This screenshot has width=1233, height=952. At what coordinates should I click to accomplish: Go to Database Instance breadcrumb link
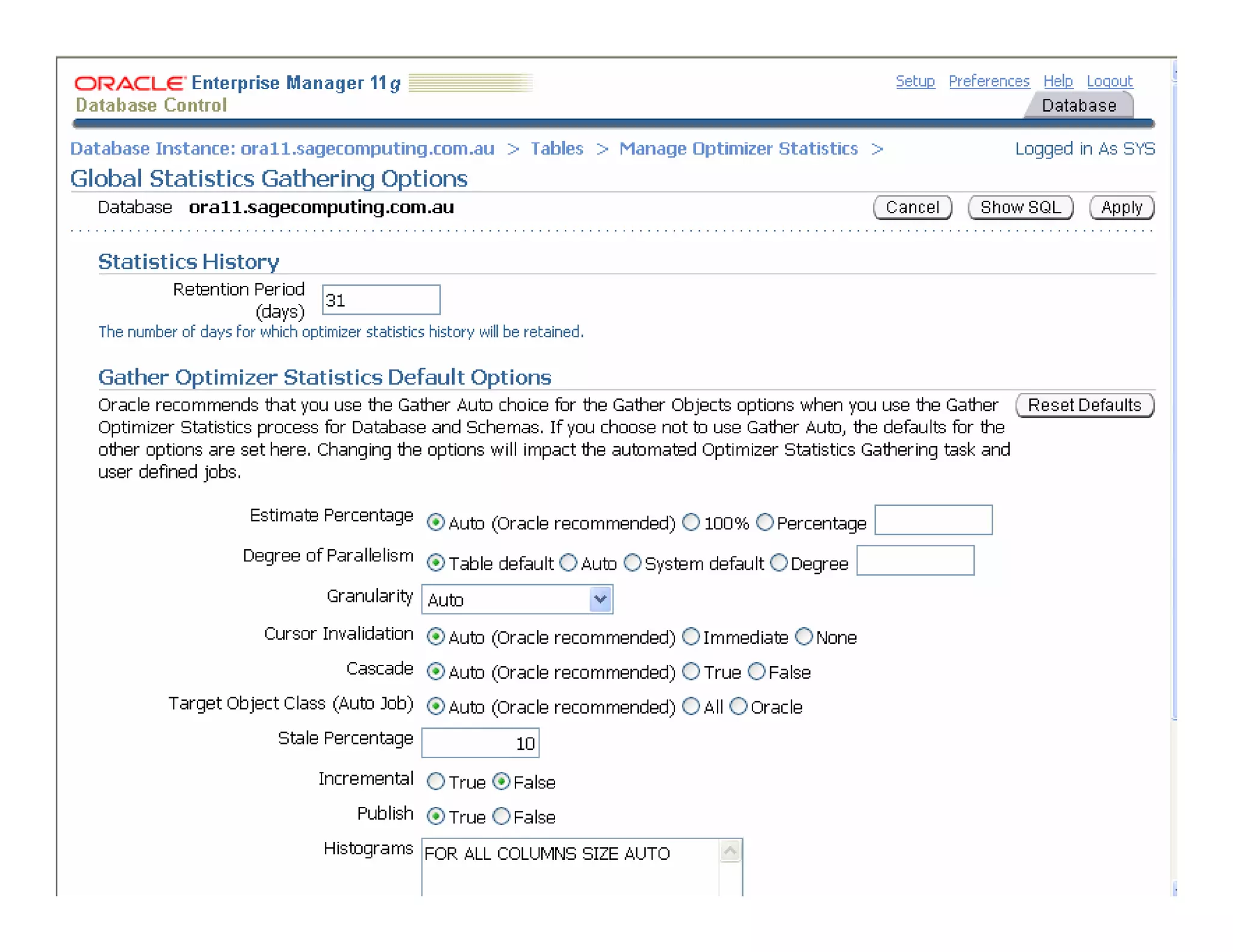[x=282, y=149]
